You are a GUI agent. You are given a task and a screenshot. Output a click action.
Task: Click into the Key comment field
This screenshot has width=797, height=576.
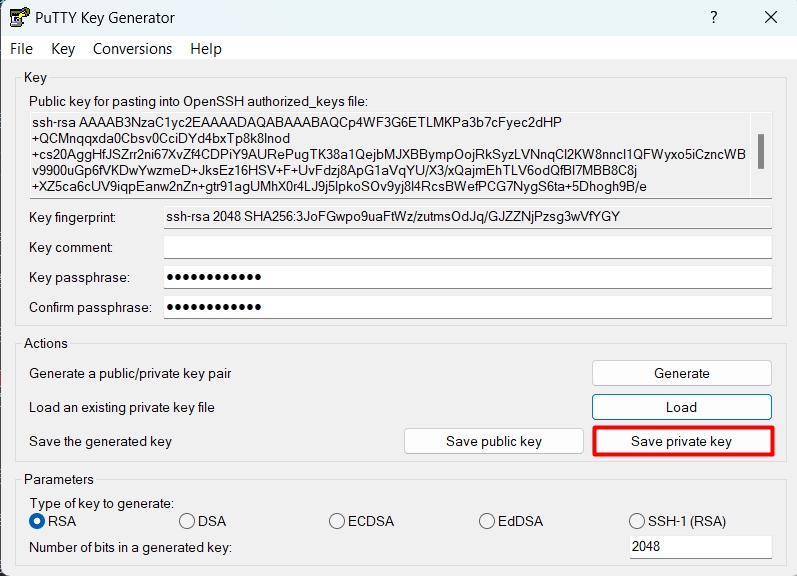tap(468, 247)
